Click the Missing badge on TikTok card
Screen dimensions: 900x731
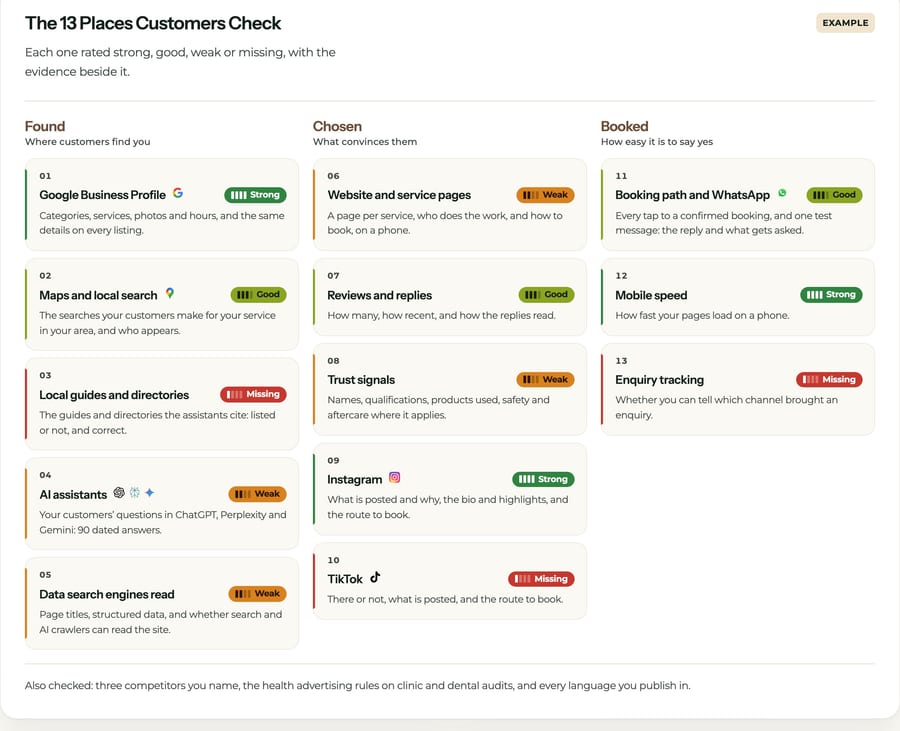541,579
